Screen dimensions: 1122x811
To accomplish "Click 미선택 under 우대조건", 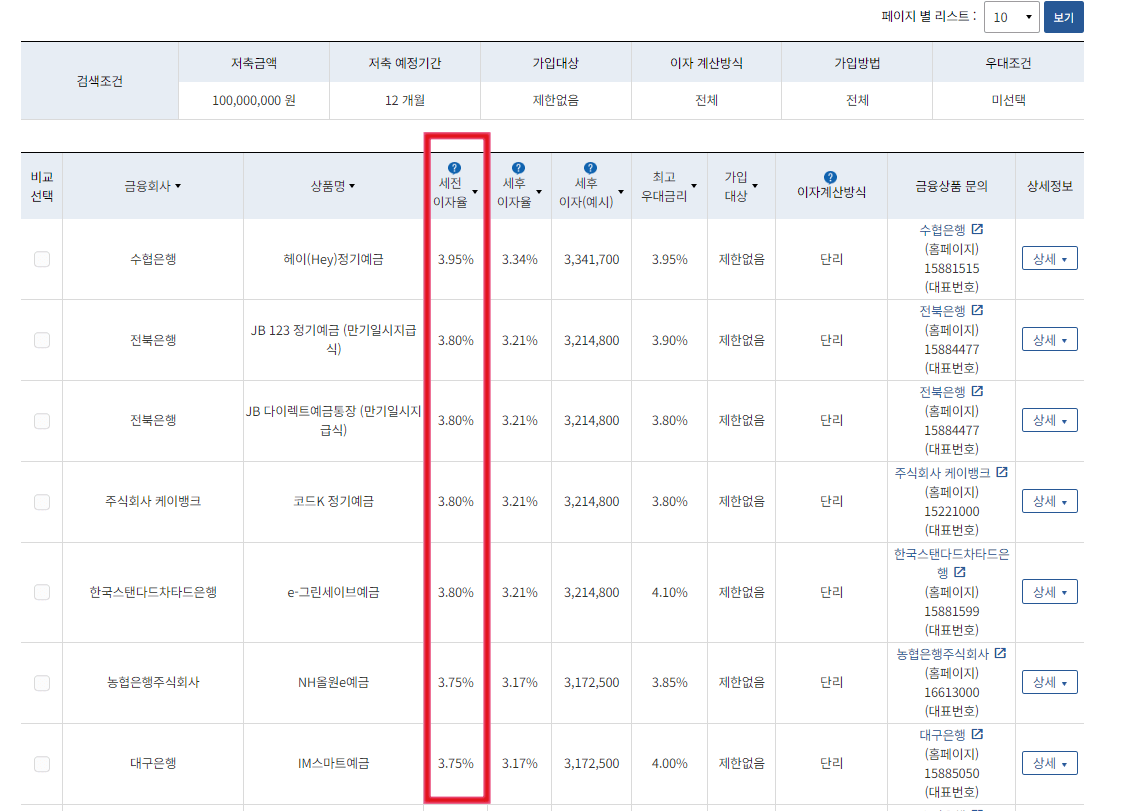I will (1008, 100).
